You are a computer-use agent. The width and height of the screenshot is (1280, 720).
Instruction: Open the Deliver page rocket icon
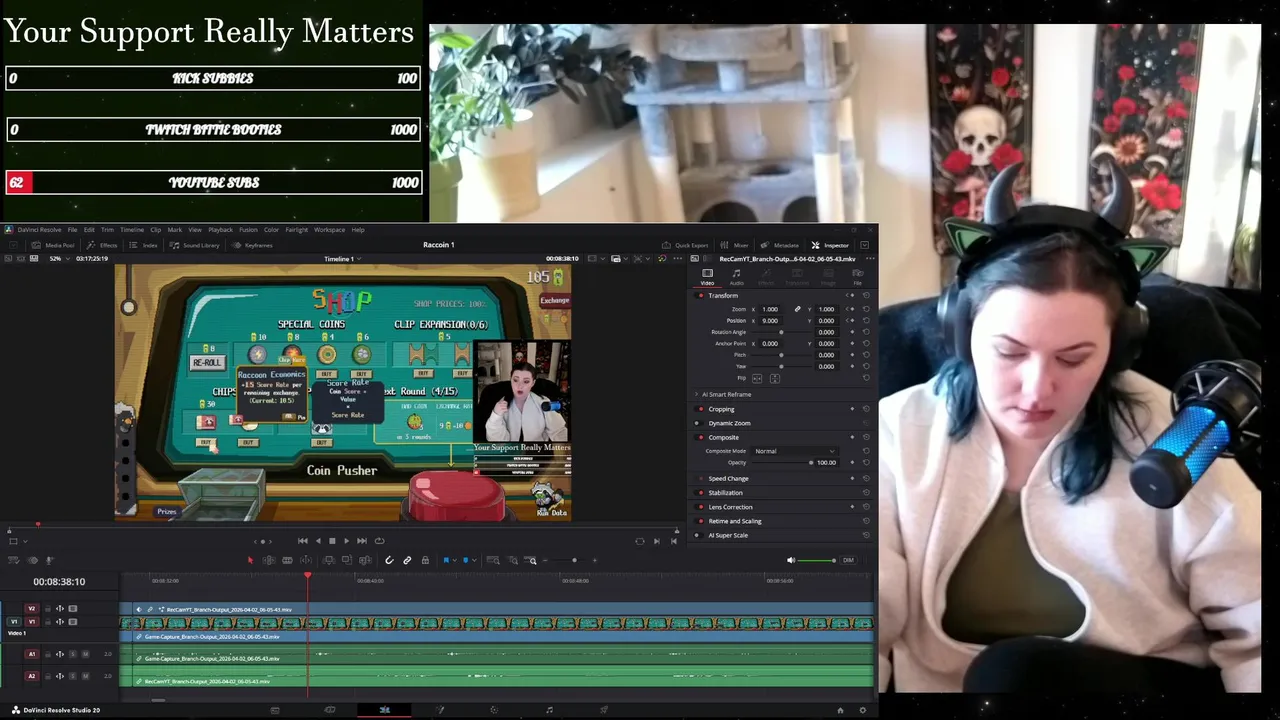604,710
